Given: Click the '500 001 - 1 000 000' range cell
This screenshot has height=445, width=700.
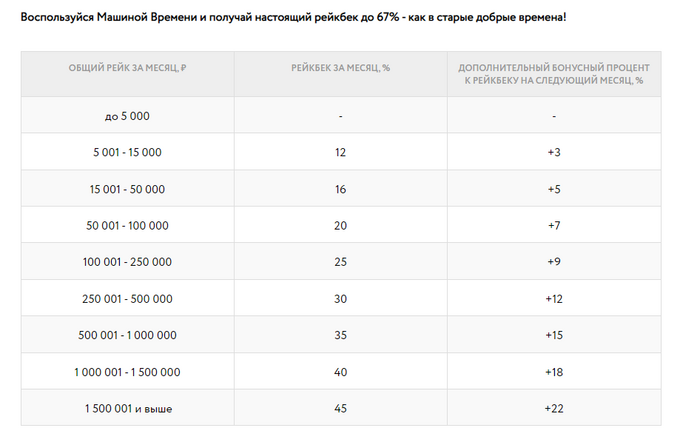Looking at the screenshot, I should (x=127, y=335).
